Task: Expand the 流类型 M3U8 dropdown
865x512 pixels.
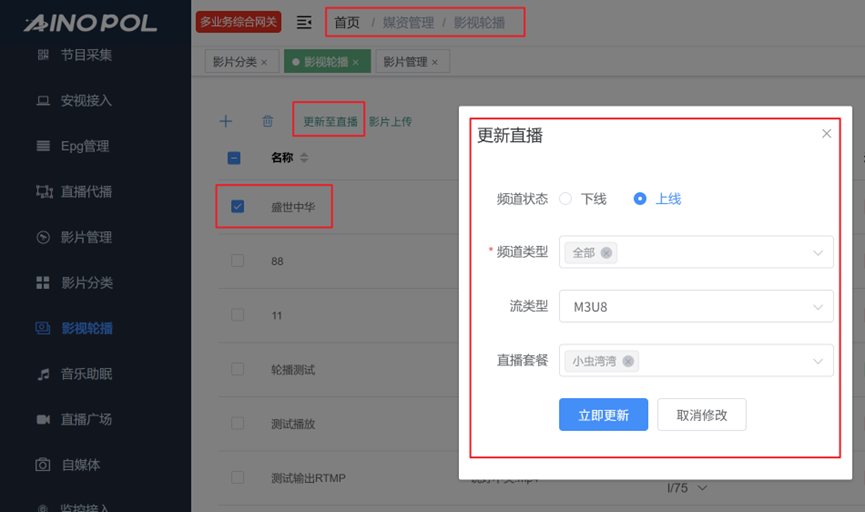Action: 818,307
